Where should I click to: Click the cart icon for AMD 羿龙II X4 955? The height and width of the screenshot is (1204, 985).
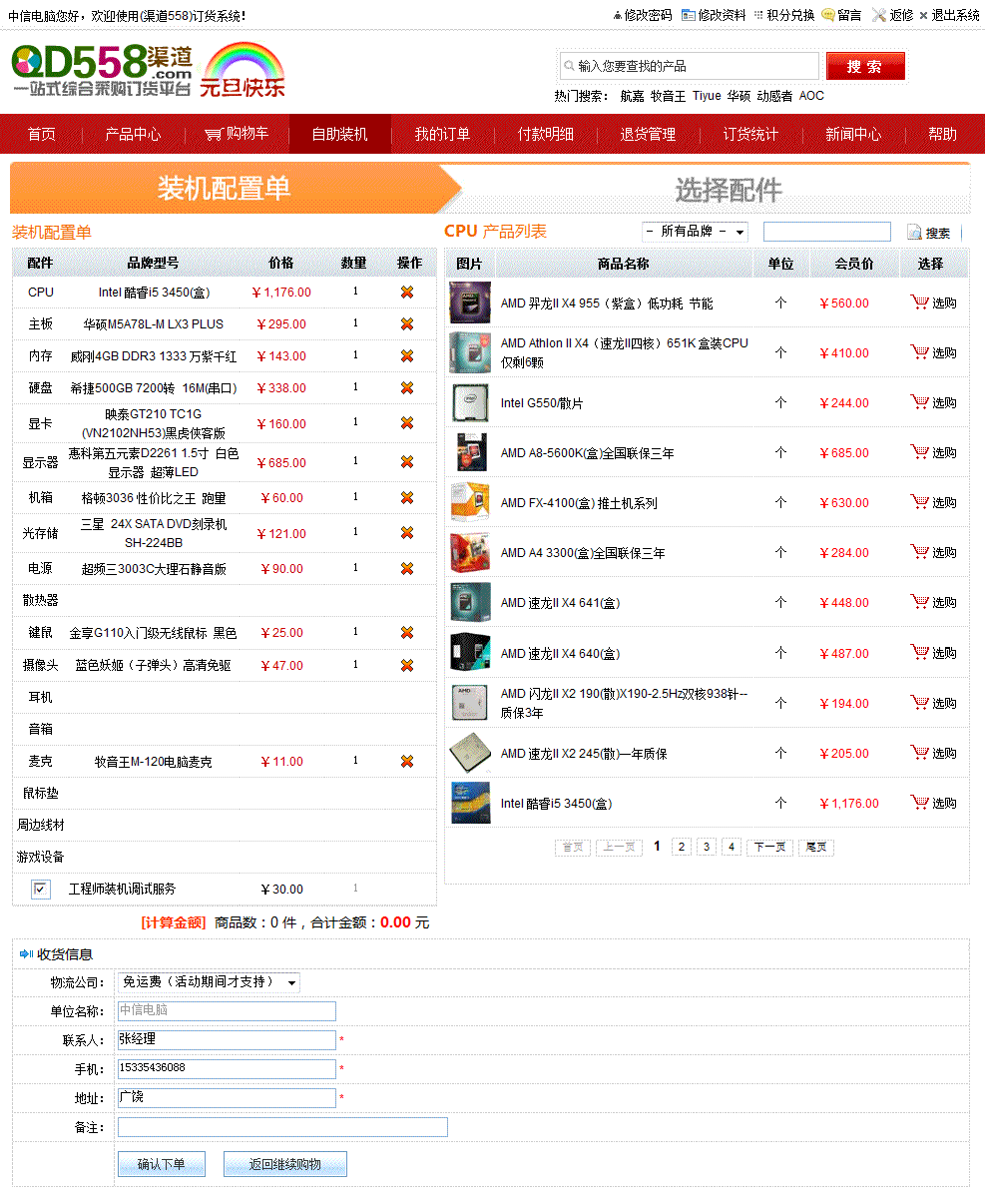[920, 302]
